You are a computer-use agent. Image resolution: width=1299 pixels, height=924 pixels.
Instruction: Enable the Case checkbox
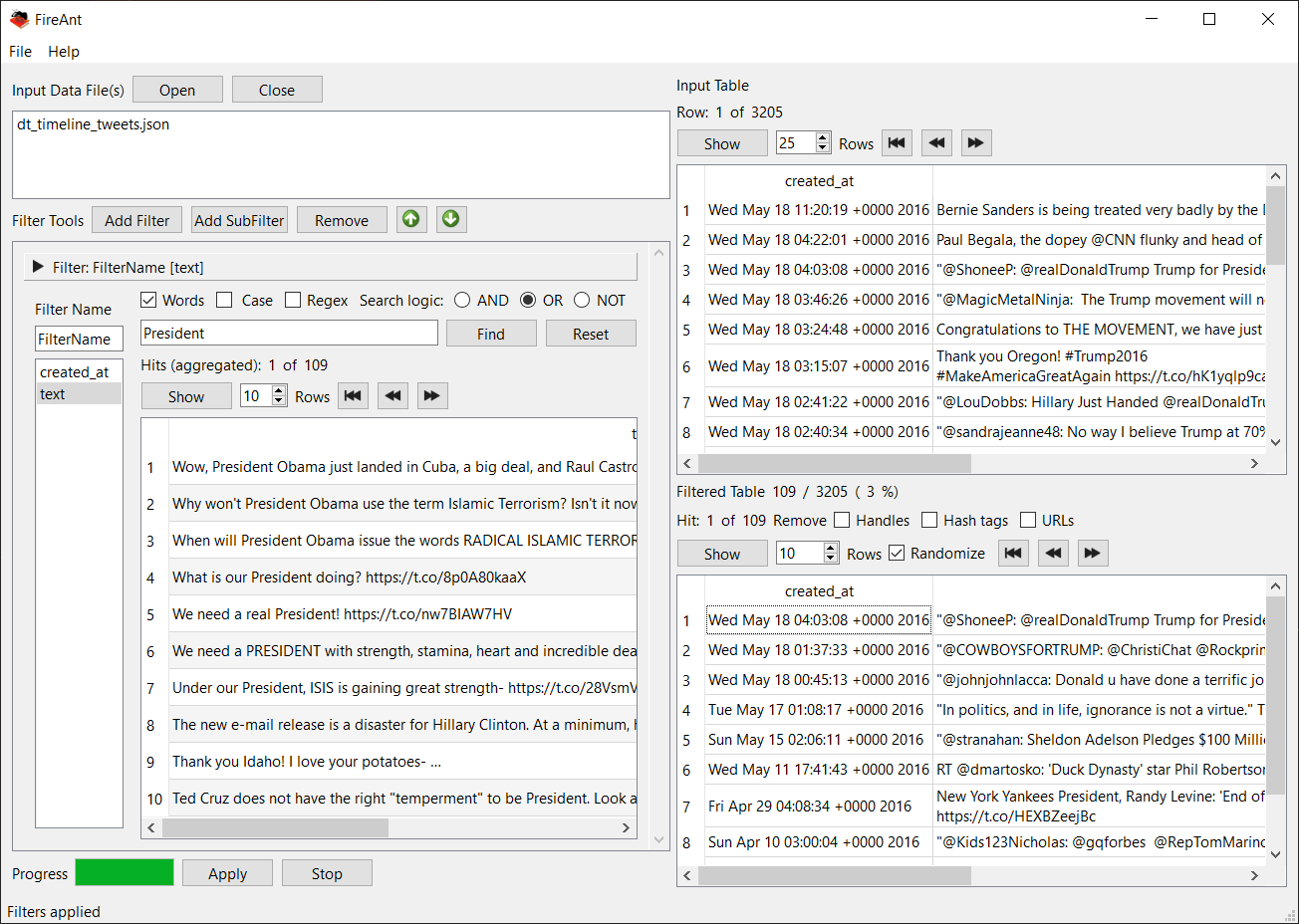(225, 301)
